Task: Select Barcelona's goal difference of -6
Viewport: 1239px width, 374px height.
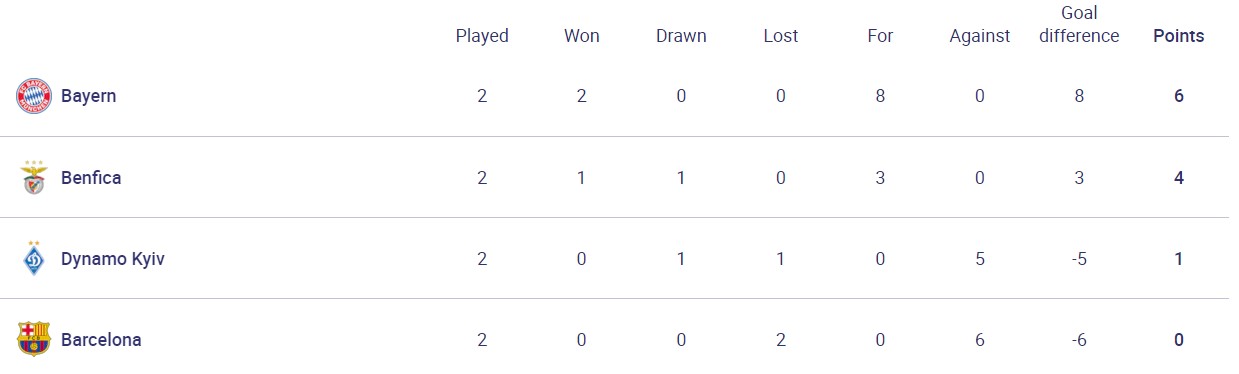Action: click(x=1079, y=340)
